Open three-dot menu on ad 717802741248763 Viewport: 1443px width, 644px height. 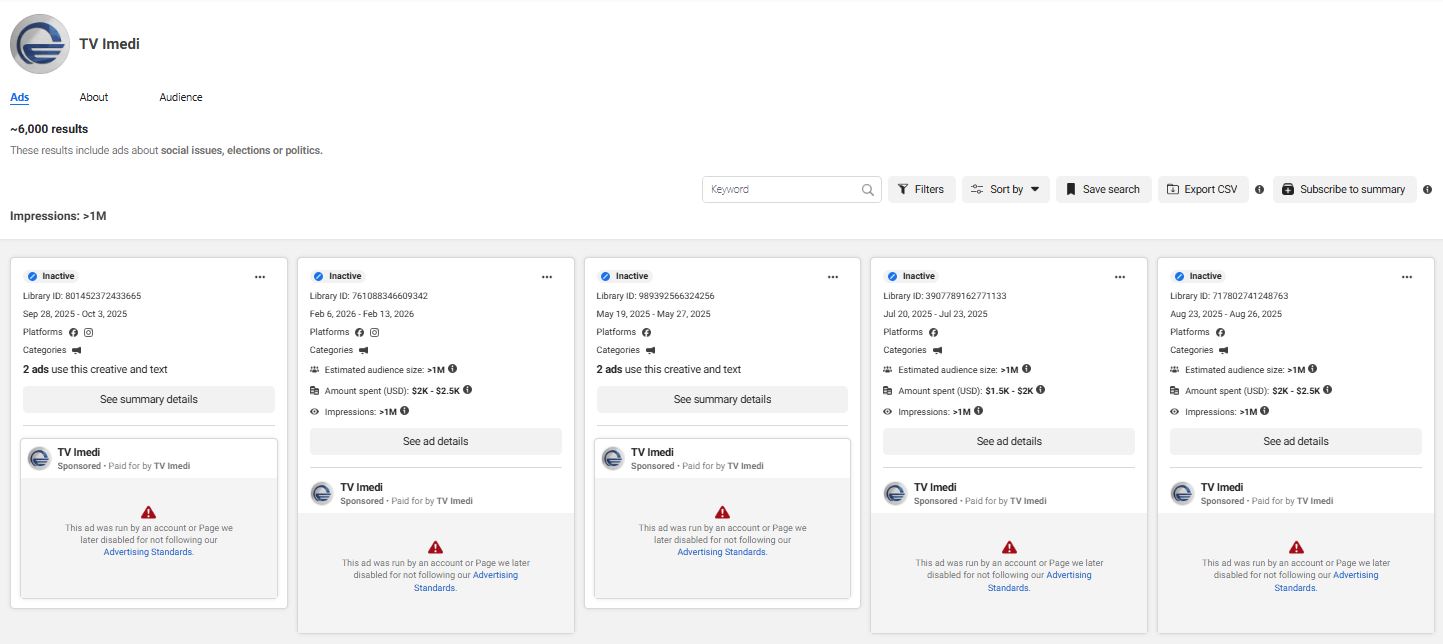pyautogui.click(x=1407, y=277)
